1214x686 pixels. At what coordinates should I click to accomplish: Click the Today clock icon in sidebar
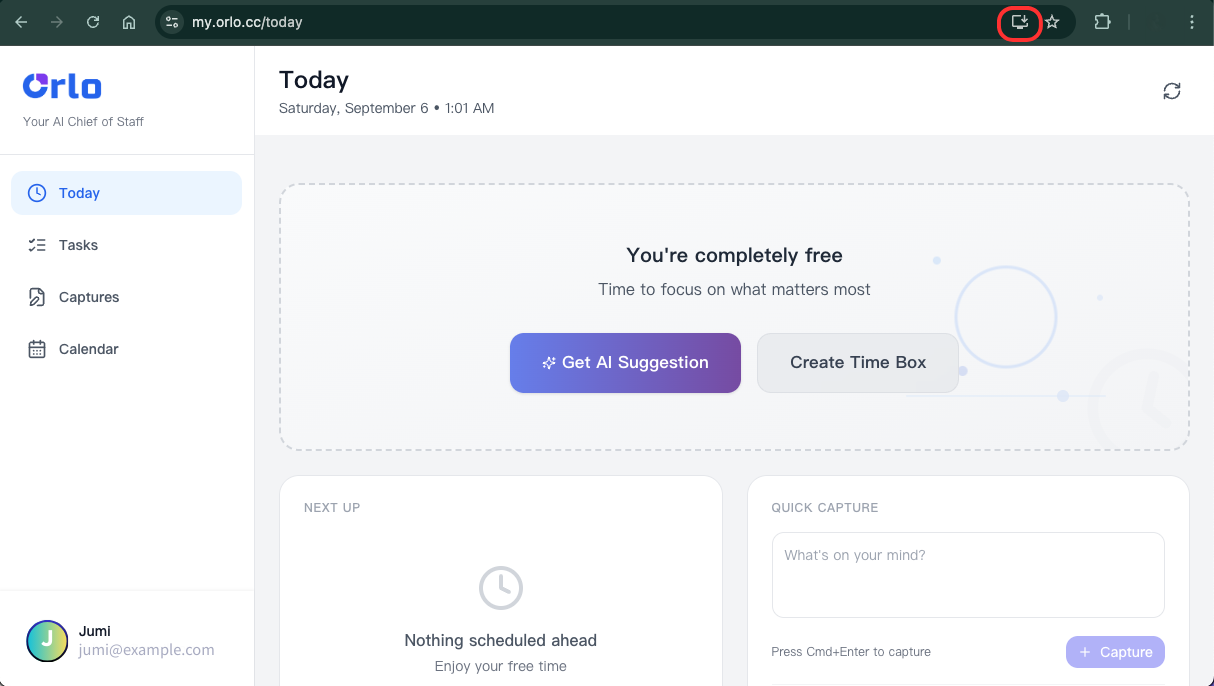pyautogui.click(x=37, y=193)
